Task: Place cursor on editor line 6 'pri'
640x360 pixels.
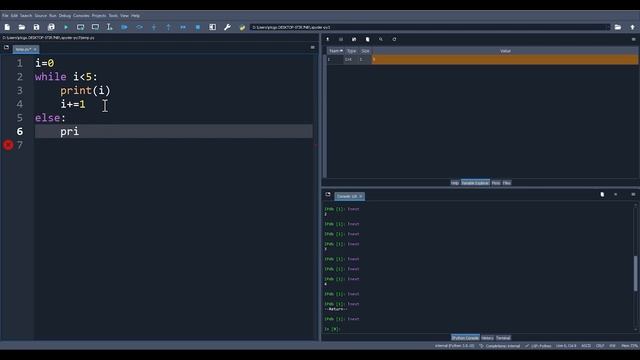Action: coord(69,131)
